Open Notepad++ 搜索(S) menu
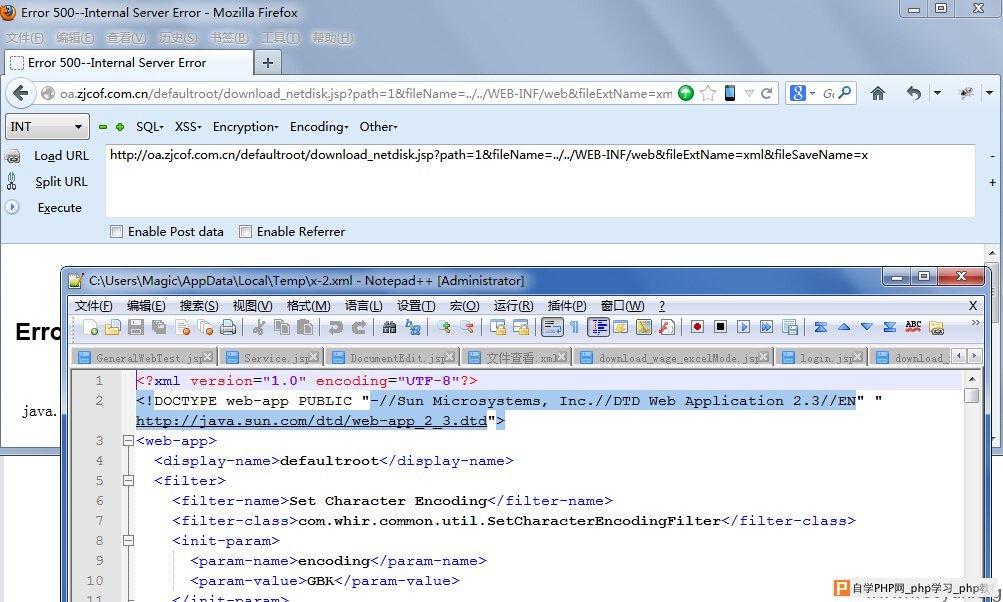Screen dimensions: 1003x602 point(199,306)
